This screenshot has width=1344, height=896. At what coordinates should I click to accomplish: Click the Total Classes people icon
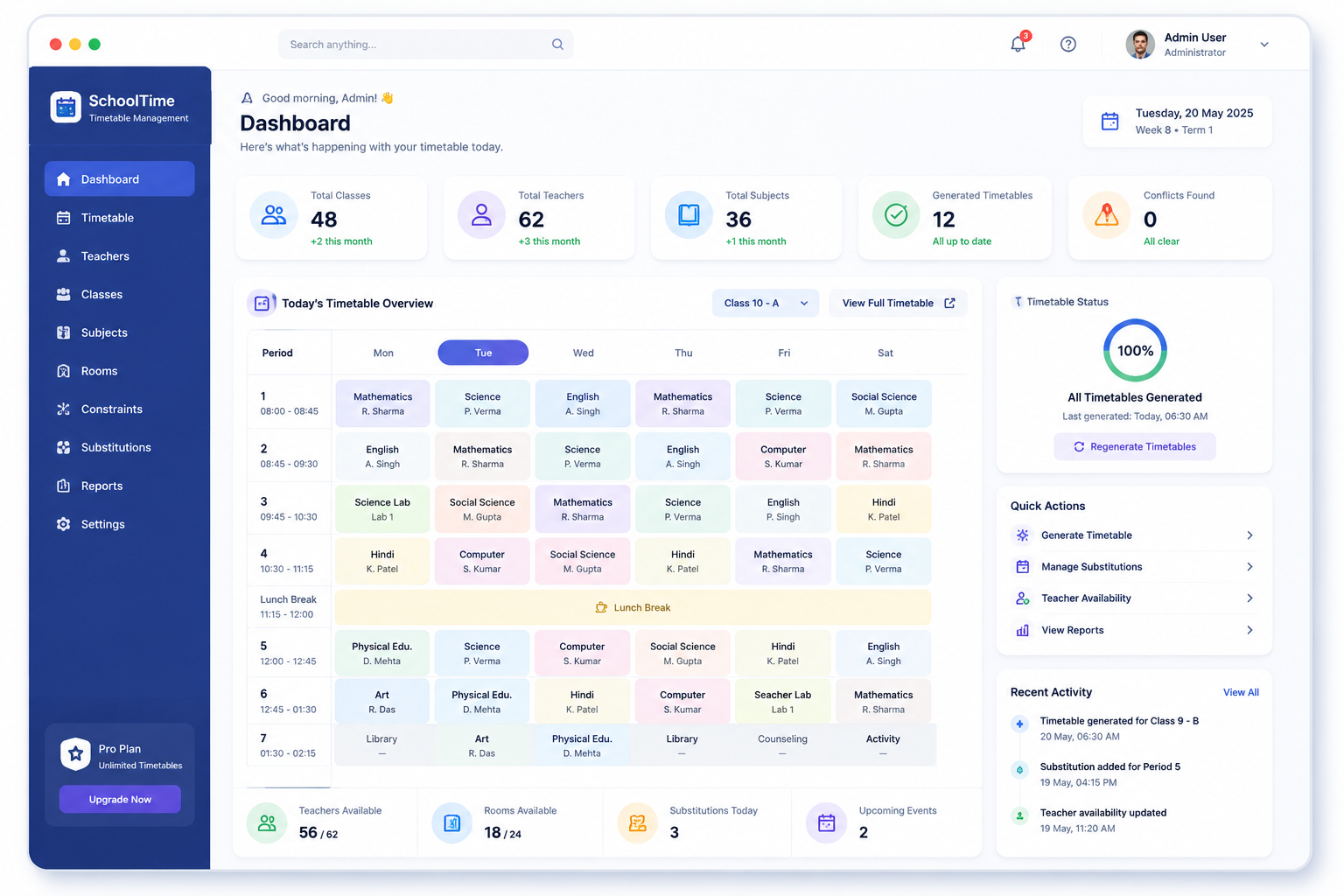pos(274,215)
